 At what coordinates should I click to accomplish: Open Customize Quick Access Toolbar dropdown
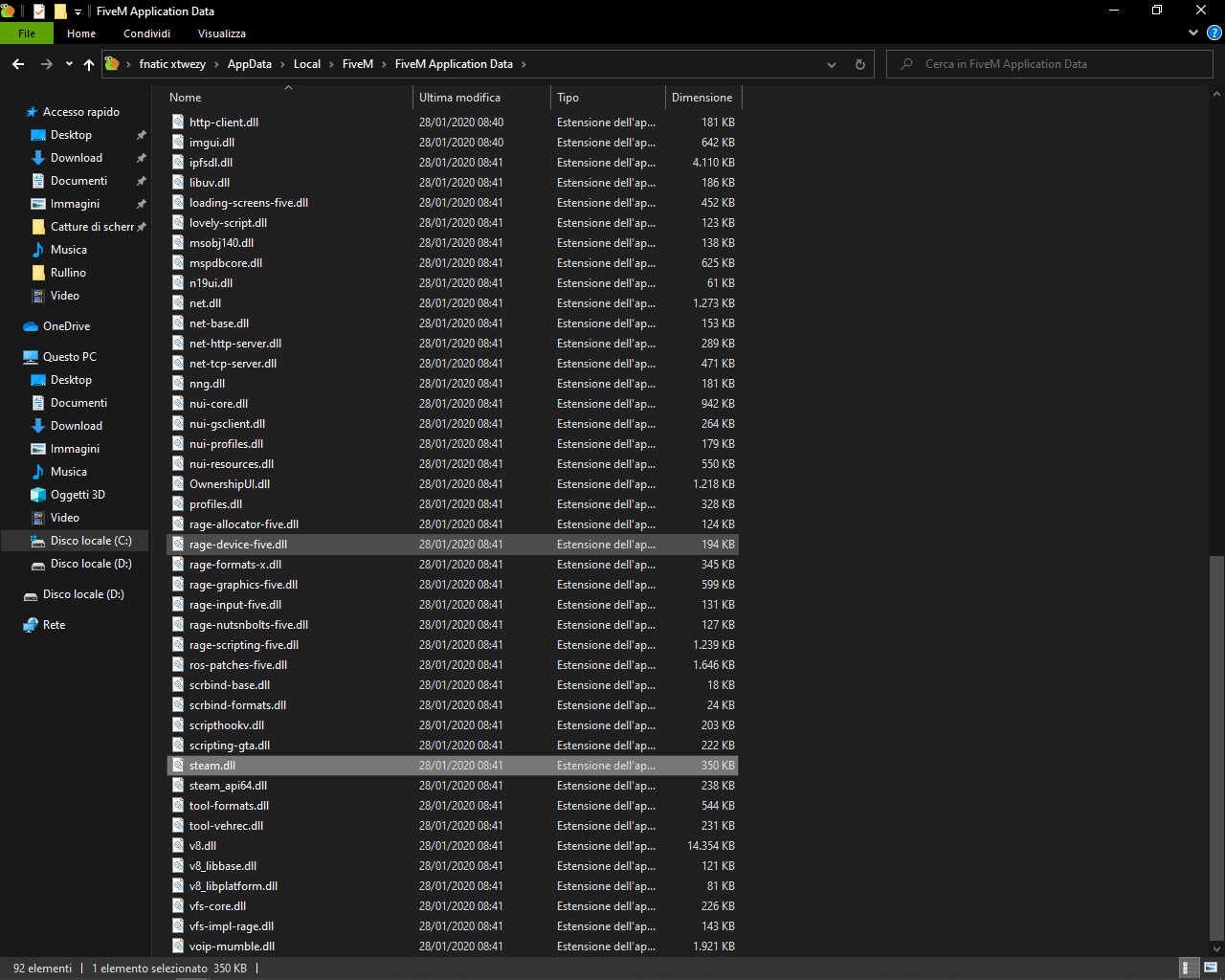coord(78,11)
